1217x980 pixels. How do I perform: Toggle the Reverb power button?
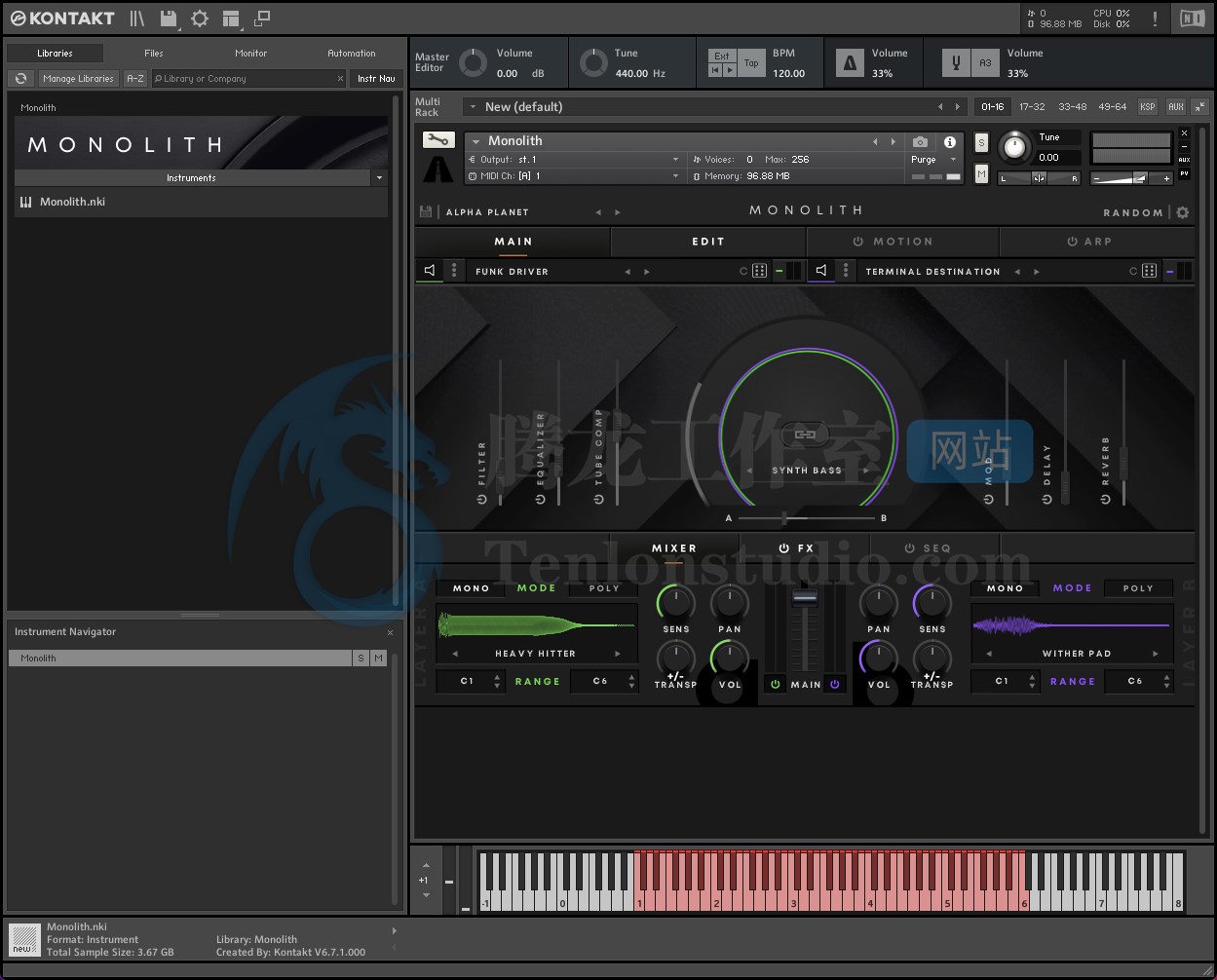[x=1106, y=499]
